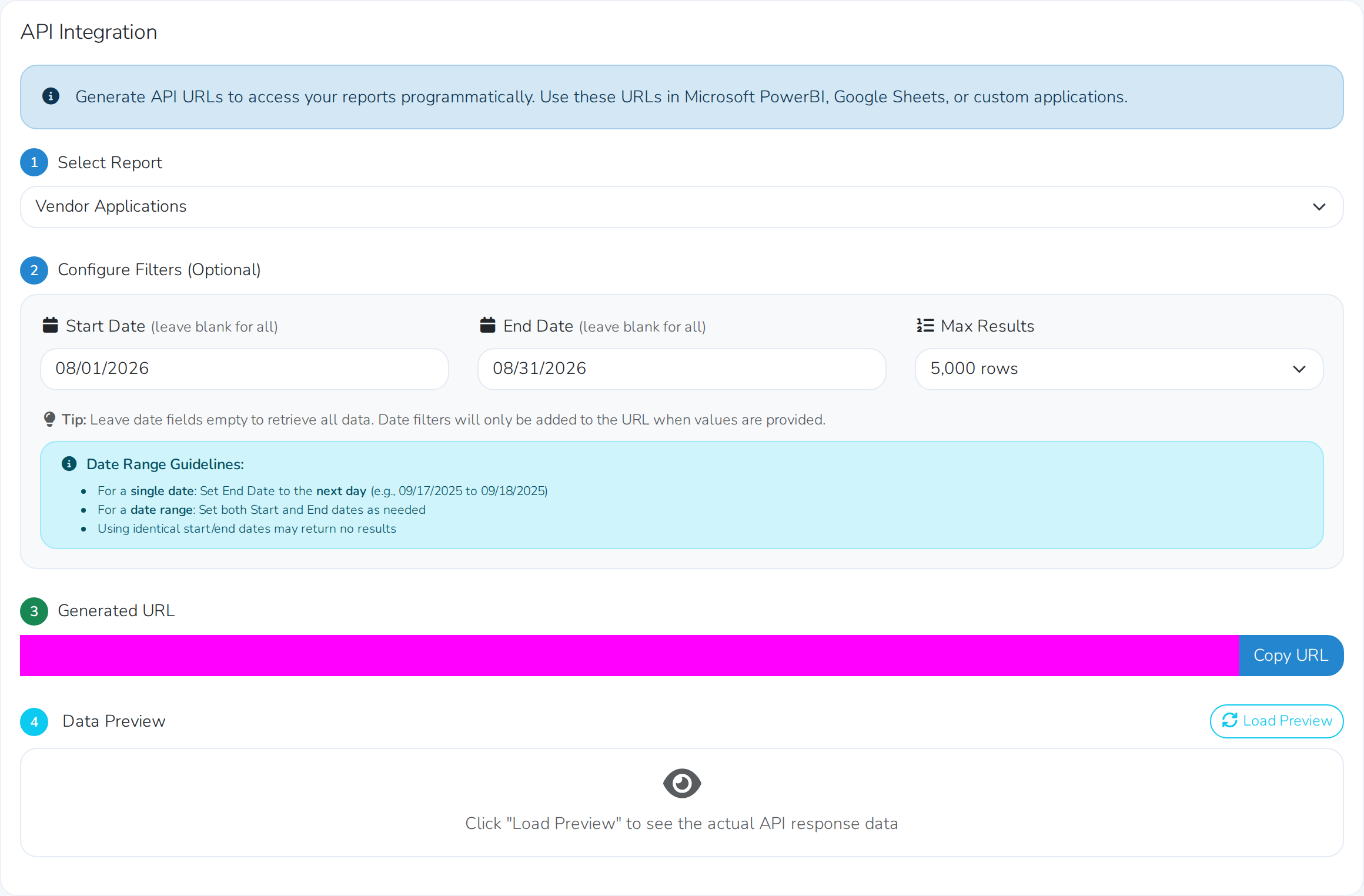Copy the generated URL with Copy URL
1364x896 pixels.
coord(1291,656)
